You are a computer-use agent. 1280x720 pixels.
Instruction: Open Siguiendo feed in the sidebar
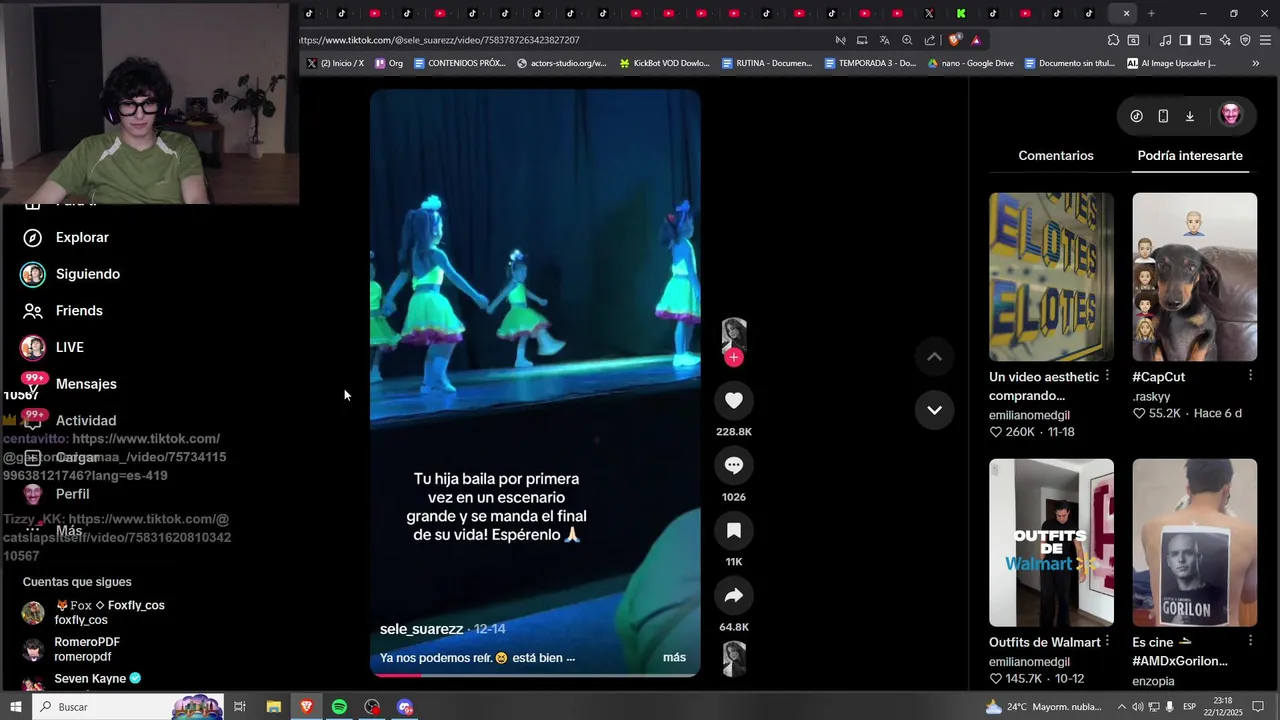click(71, 274)
